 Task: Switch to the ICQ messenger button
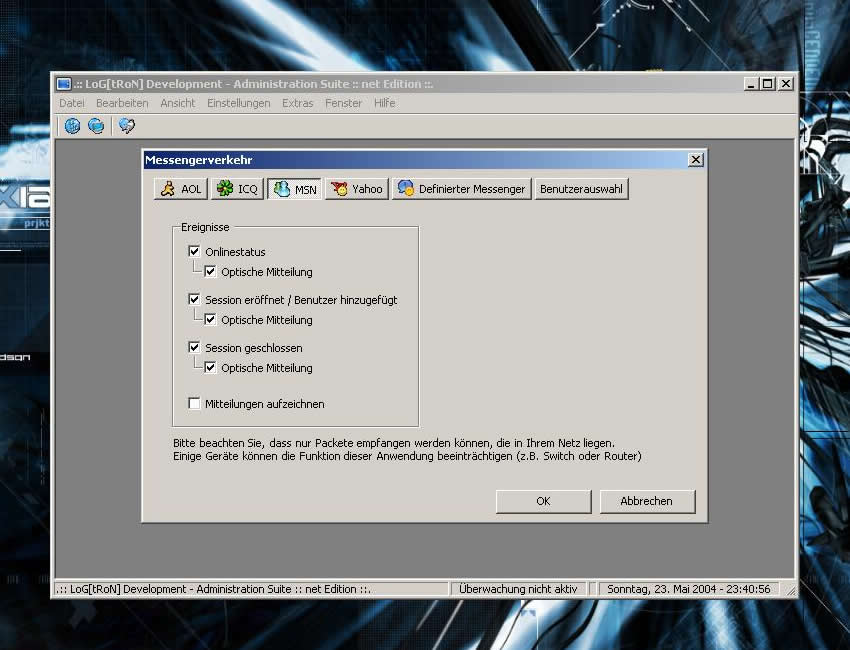tap(237, 189)
